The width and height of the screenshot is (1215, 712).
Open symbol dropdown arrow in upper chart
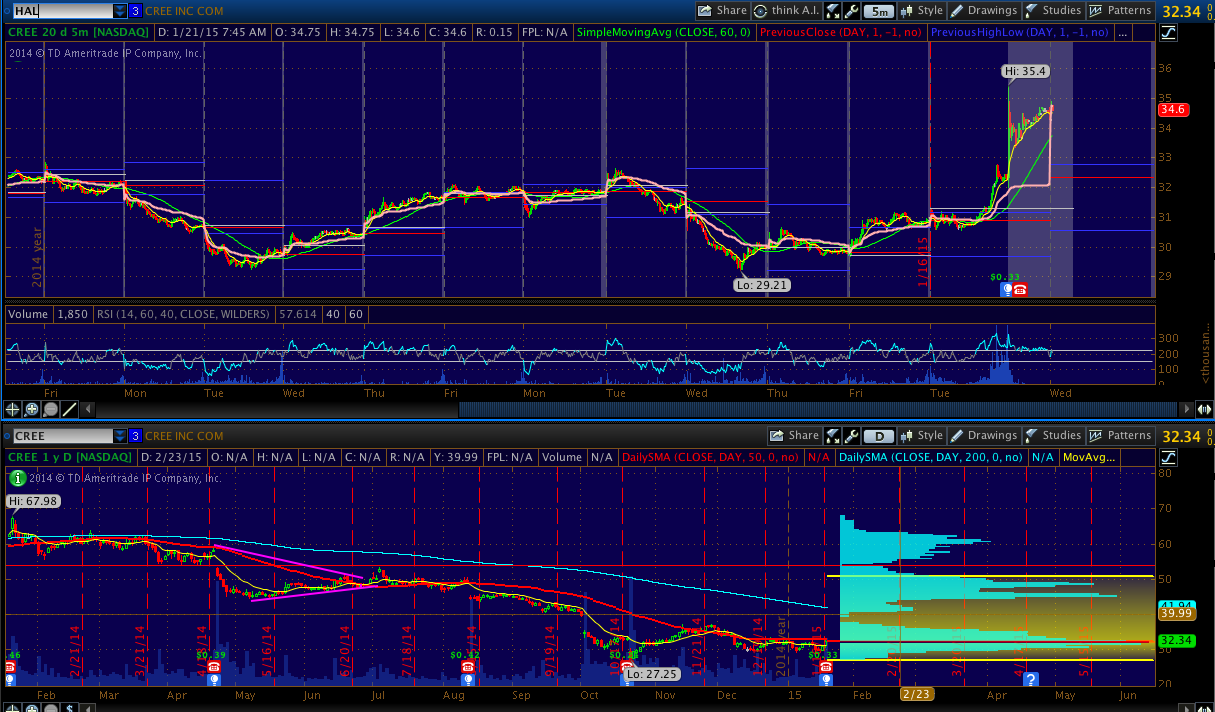click(121, 11)
